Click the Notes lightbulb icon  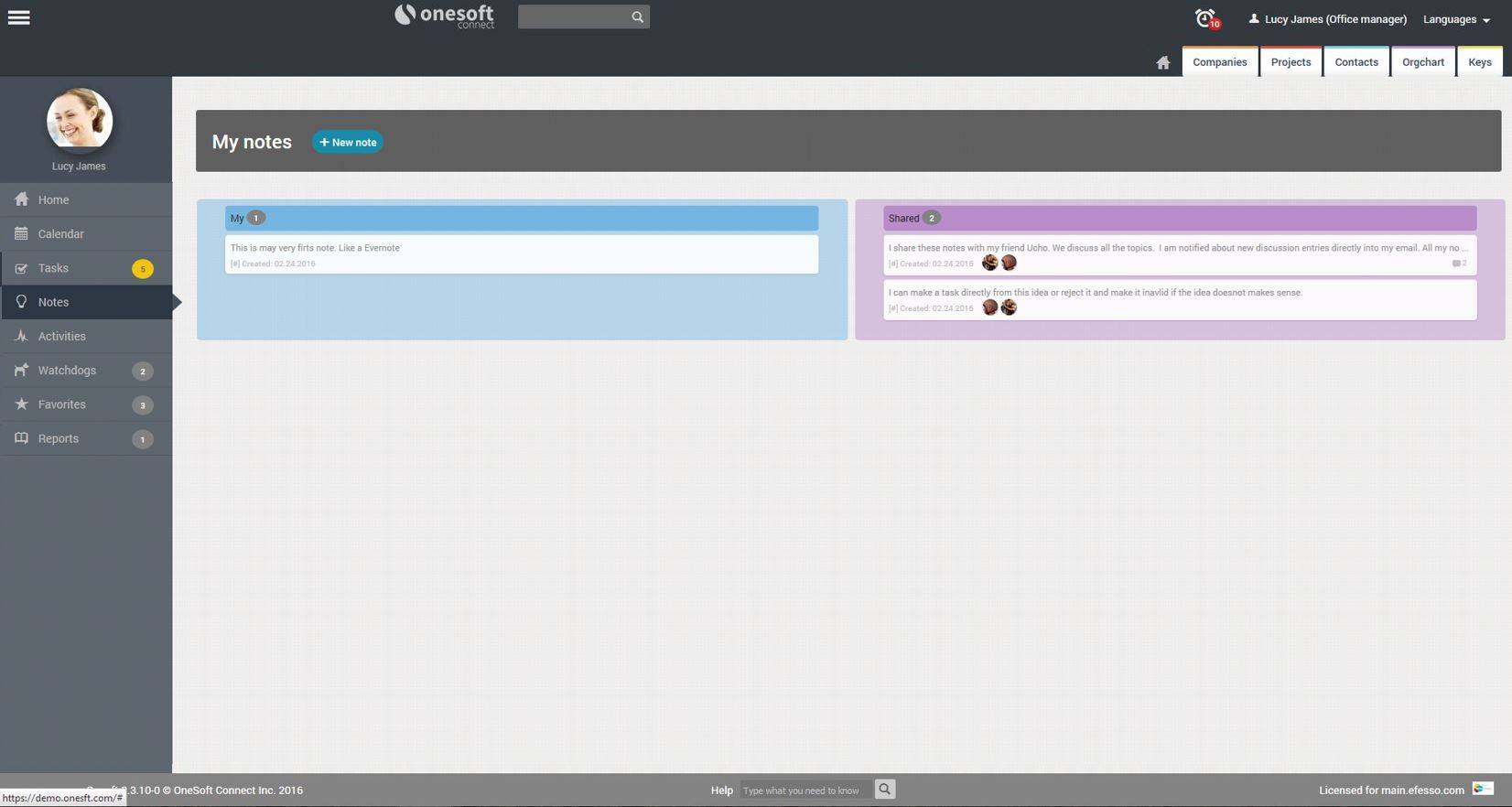[21, 302]
